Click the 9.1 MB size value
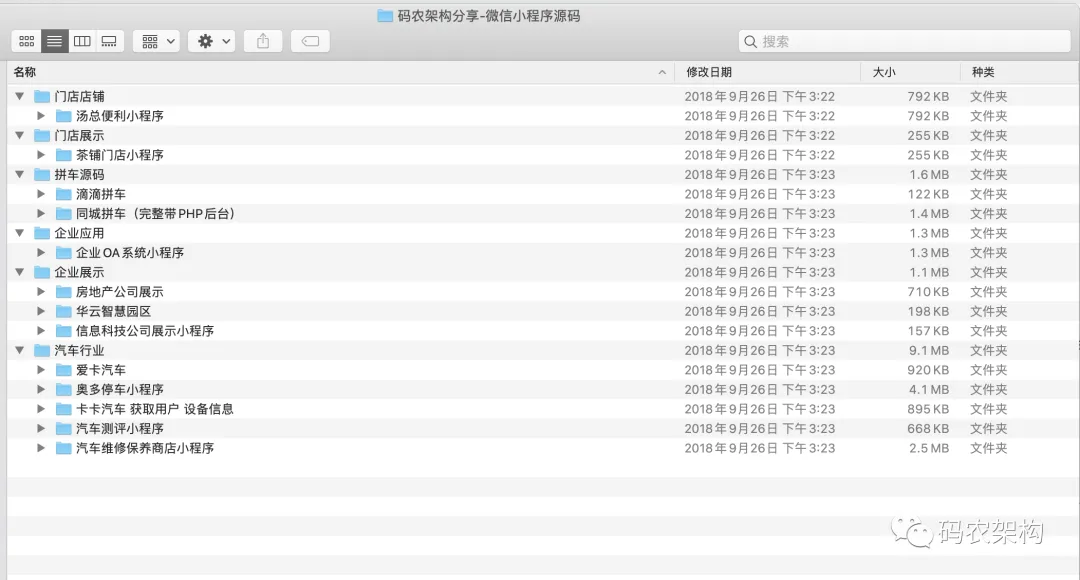The height and width of the screenshot is (580, 1080). 928,350
